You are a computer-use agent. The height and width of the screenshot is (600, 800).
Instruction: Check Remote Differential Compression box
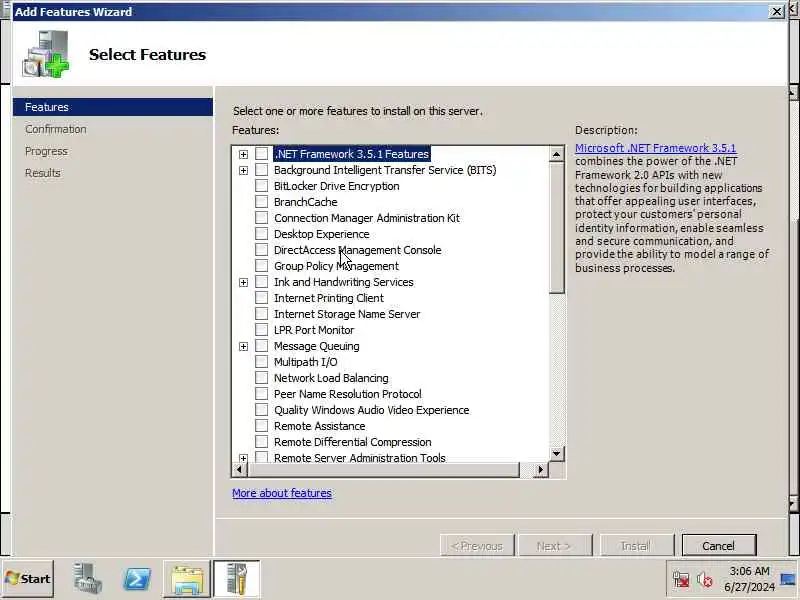261,441
